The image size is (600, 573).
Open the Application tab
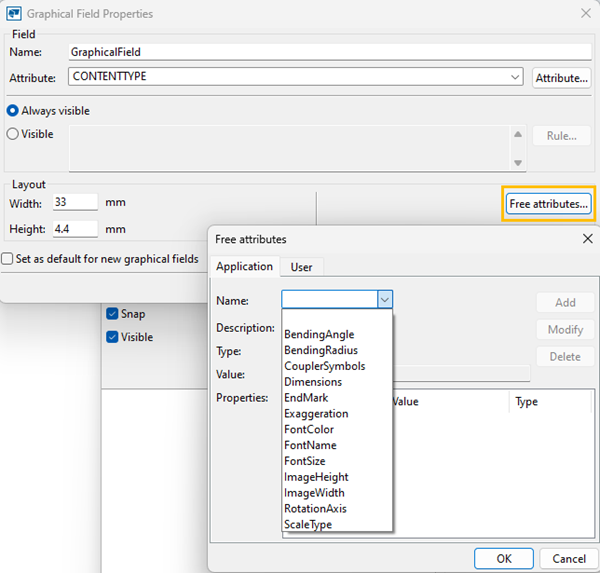pyautogui.click(x=245, y=267)
